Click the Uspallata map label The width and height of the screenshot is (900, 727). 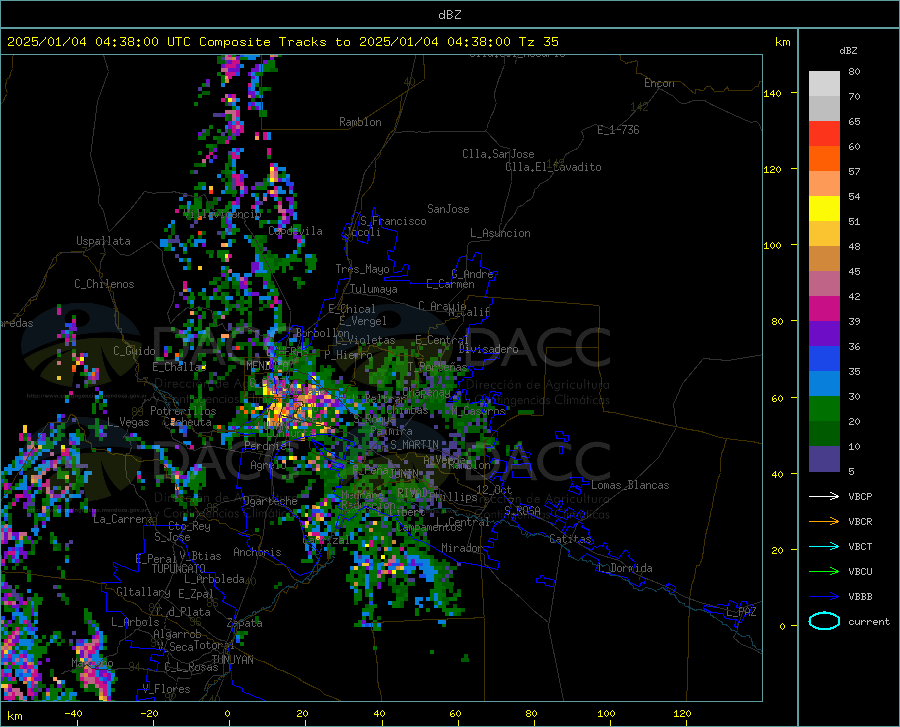tap(103, 241)
